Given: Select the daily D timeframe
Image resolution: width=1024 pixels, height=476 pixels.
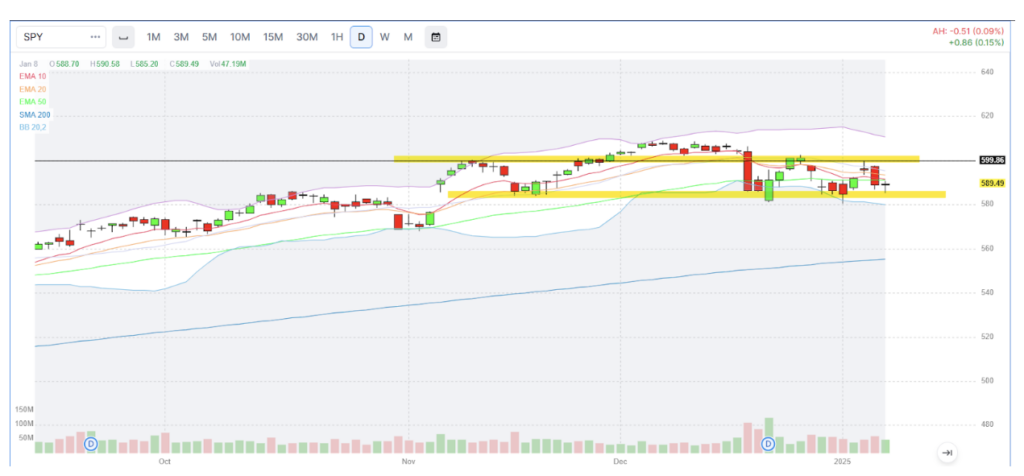Looking at the screenshot, I should (361, 37).
